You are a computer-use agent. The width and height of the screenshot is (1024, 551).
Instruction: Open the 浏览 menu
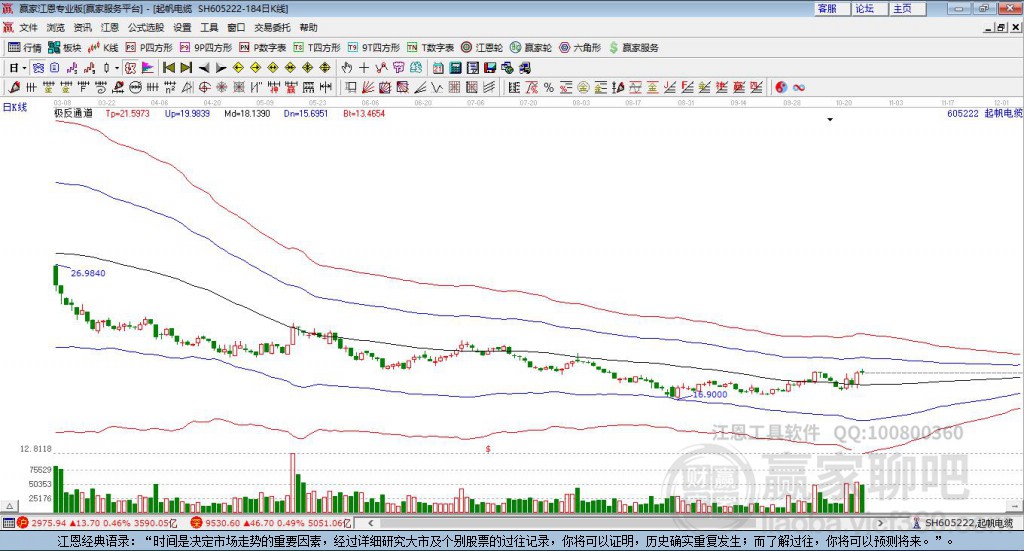tap(56, 27)
